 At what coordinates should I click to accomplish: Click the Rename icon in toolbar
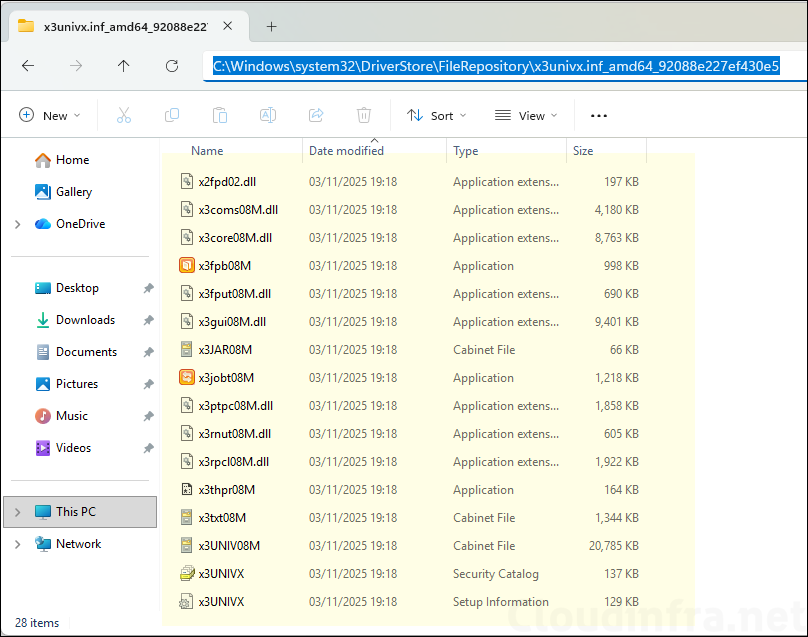click(268, 115)
